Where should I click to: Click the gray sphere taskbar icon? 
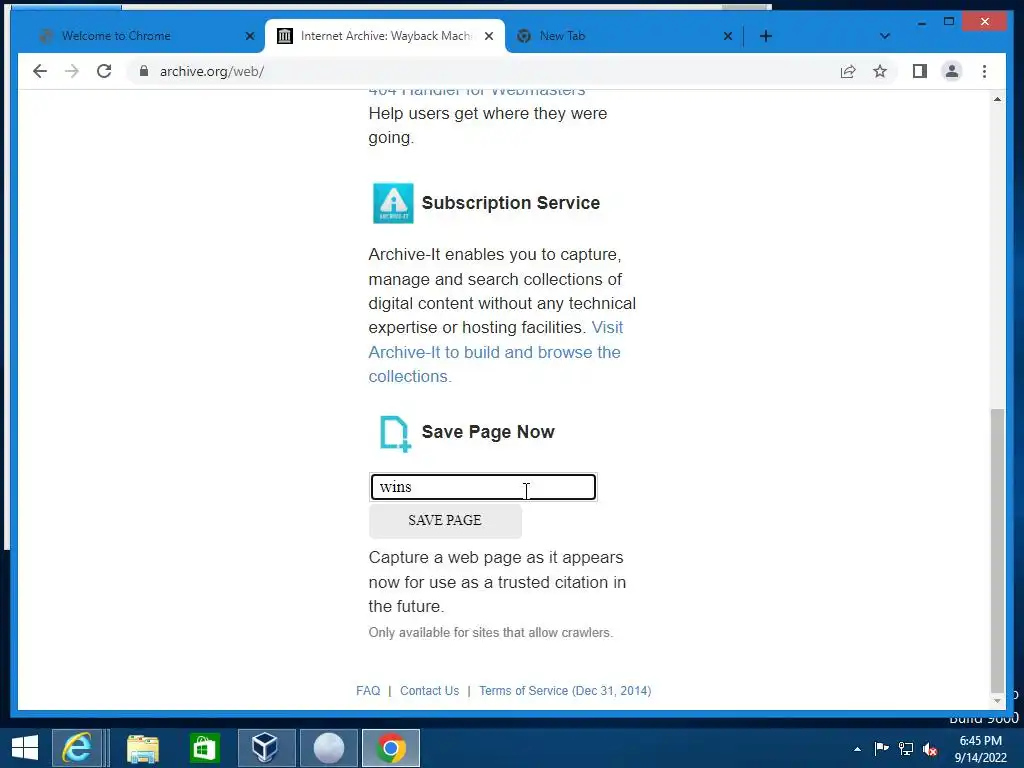coord(328,748)
